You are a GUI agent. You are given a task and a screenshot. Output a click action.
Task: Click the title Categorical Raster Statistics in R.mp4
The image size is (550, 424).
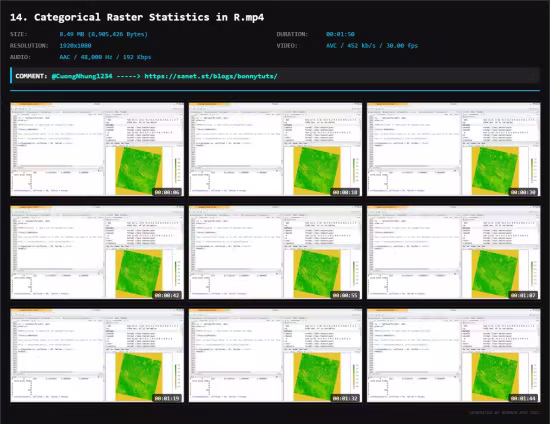(x=137, y=17)
